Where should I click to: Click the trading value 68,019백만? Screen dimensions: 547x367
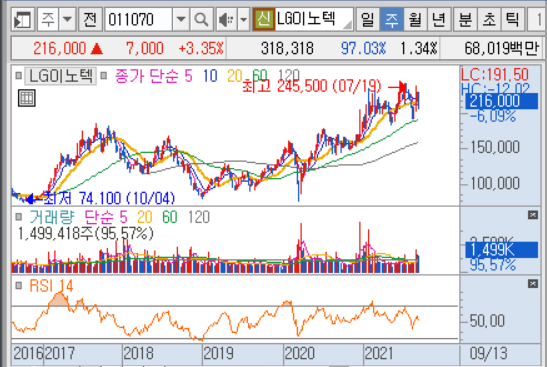pyautogui.click(x=501, y=48)
